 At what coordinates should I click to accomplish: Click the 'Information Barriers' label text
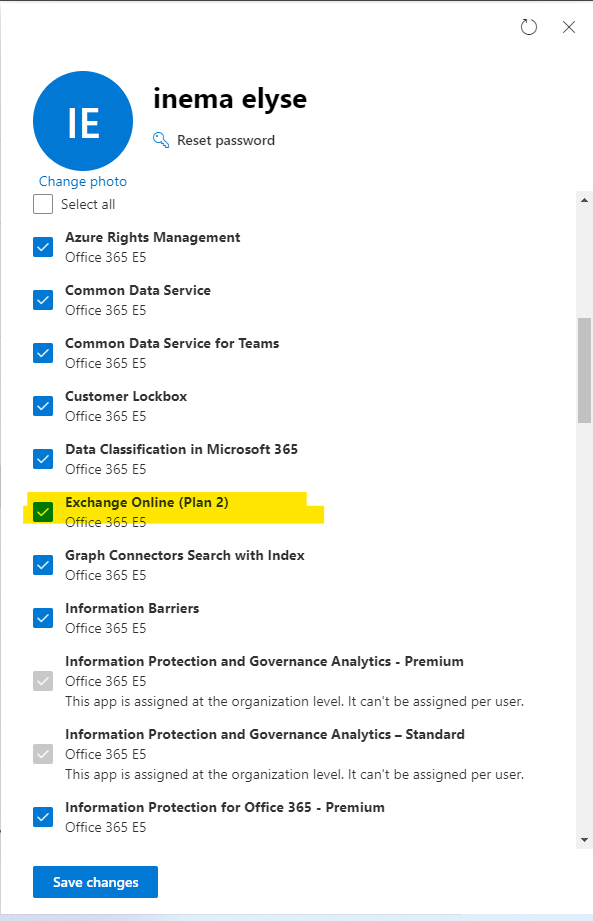(x=132, y=609)
